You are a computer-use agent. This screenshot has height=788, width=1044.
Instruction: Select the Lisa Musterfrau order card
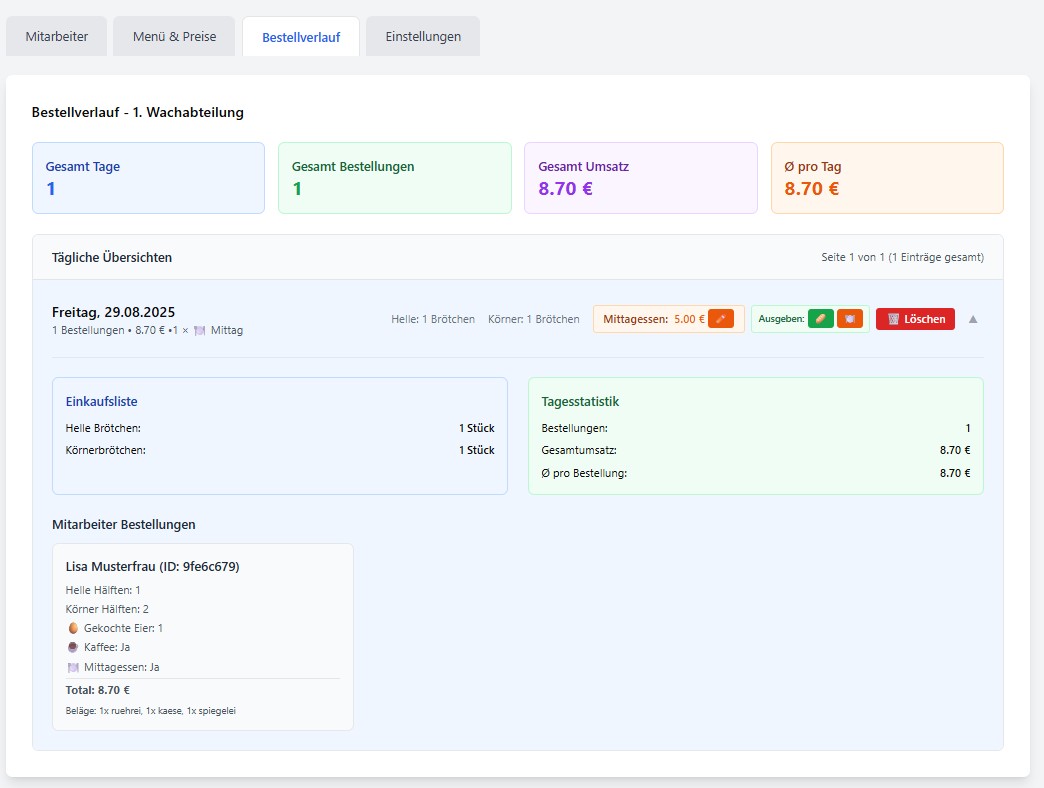tap(202, 636)
